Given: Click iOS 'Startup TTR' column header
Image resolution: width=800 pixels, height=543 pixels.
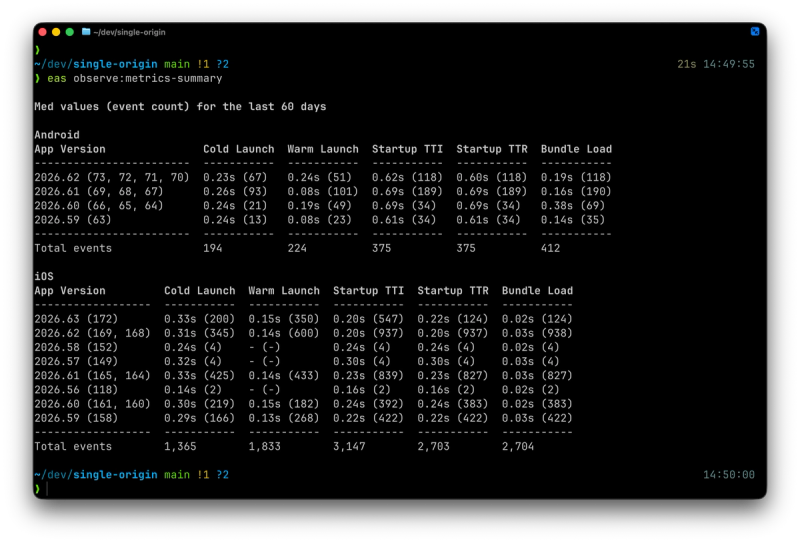Looking at the screenshot, I should pyautogui.click(x=453, y=291).
